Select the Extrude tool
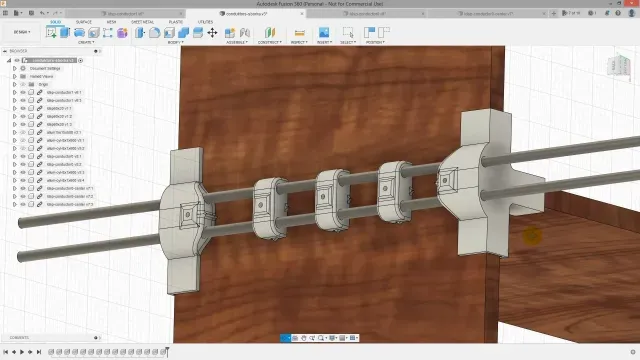This screenshot has height=360, width=640. pyautogui.click(x=65, y=33)
